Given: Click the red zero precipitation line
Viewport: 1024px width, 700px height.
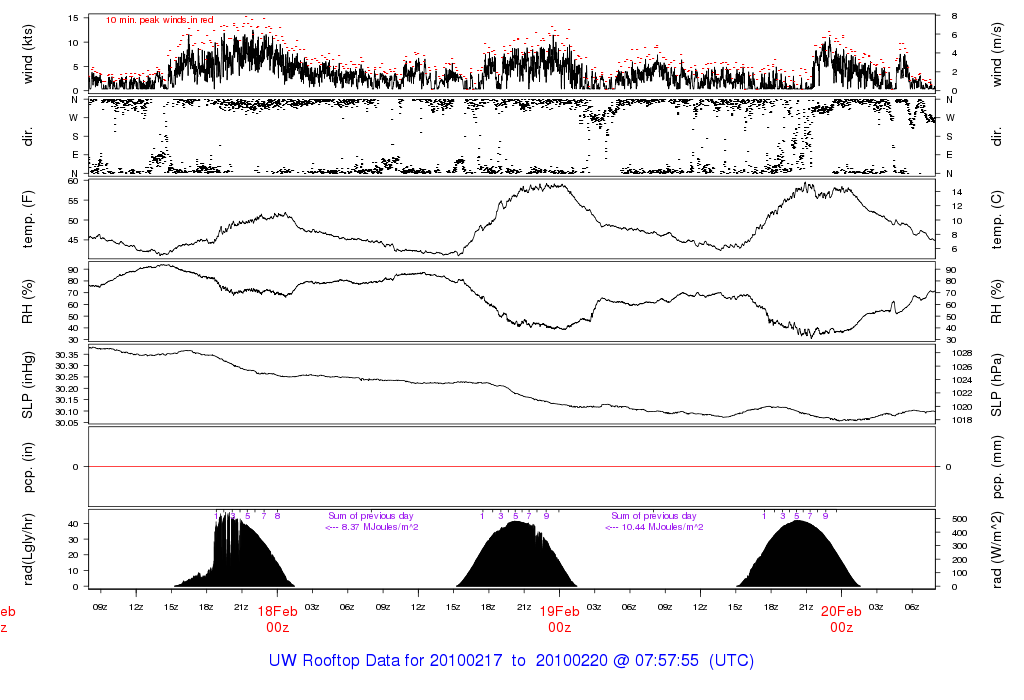Looking at the screenshot, I should 512,467.
